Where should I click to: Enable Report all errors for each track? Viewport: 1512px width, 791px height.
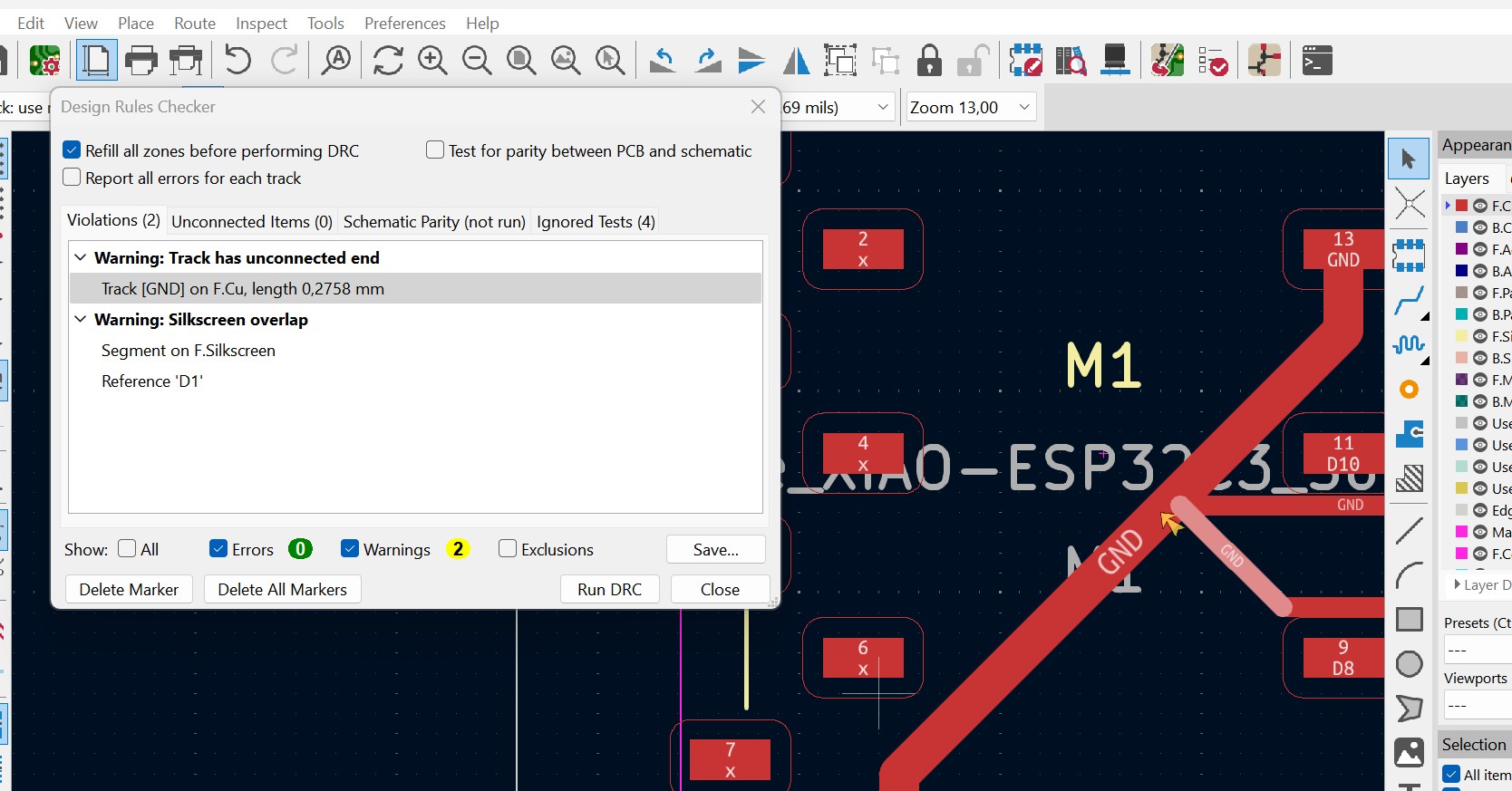tap(72, 178)
